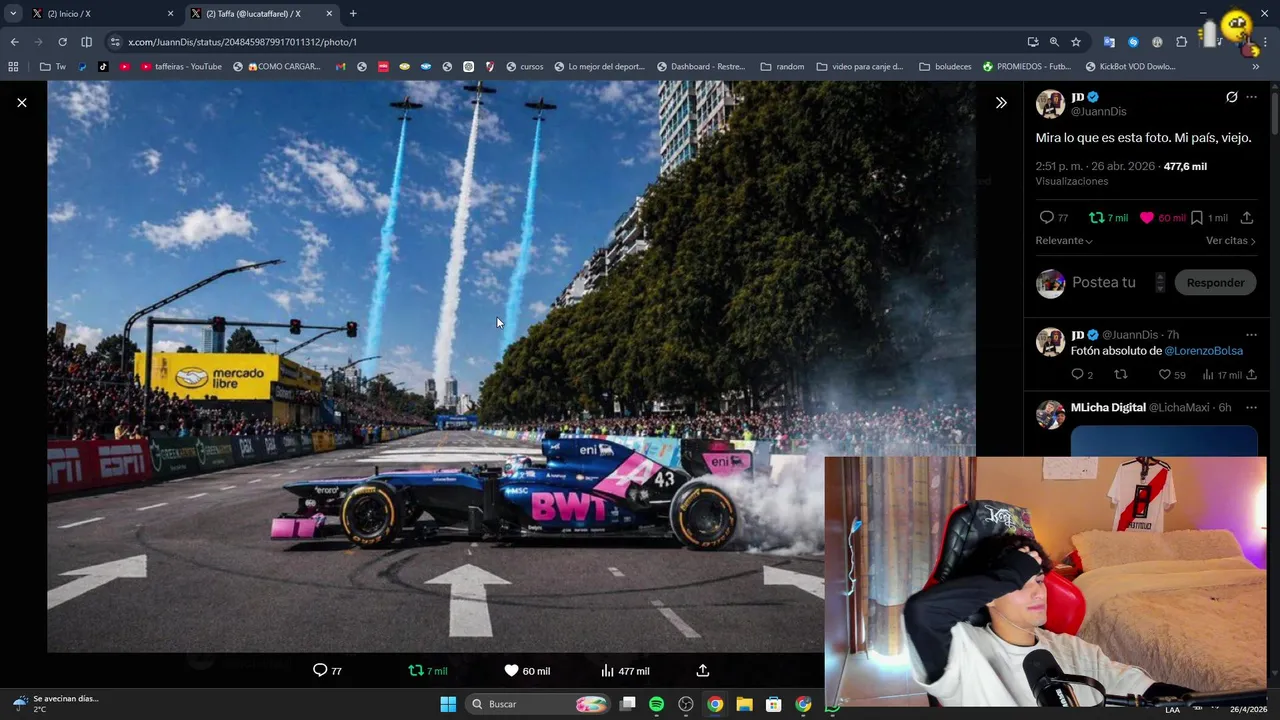Open the Grok icon on JD's tweet
Image resolution: width=1280 pixels, height=720 pixels.
pyautogui.click(x=1232, y=97)
